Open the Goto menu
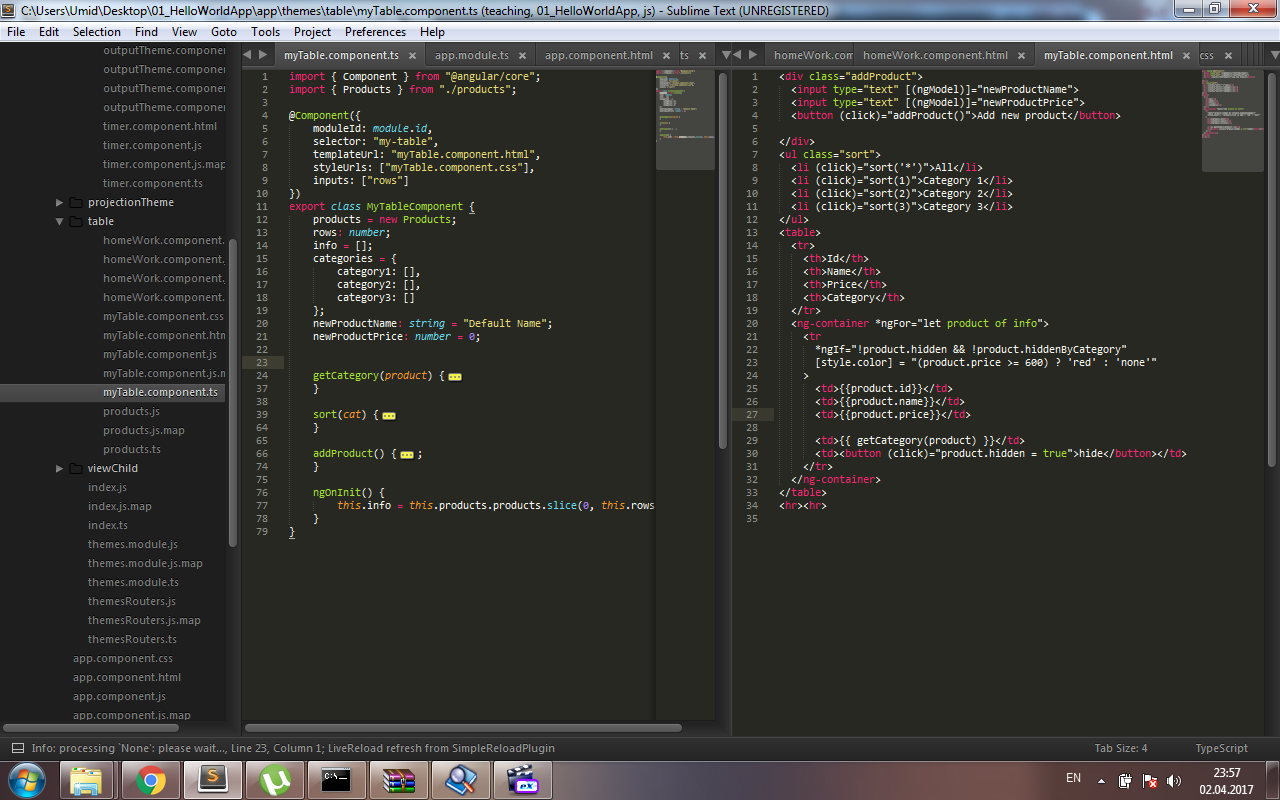The image size is (1280, 800). pos(224,31)
